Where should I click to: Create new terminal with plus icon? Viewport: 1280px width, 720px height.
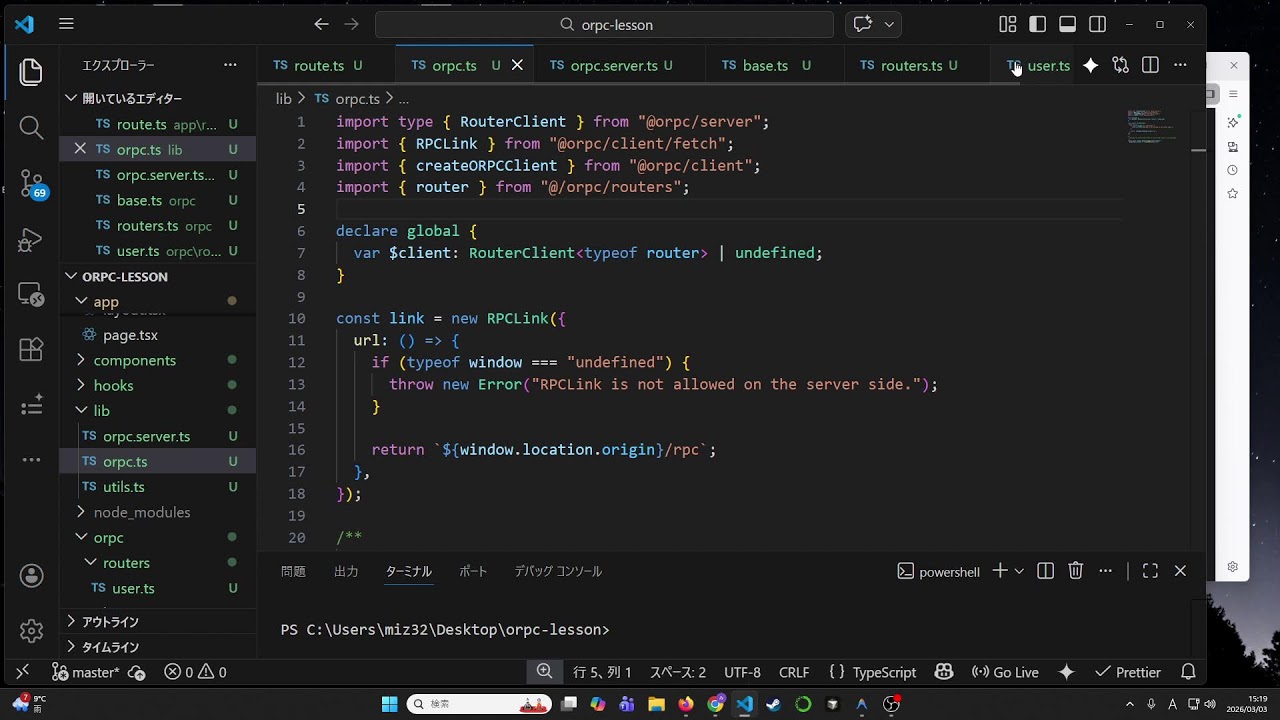click(x=1000, y=571)
